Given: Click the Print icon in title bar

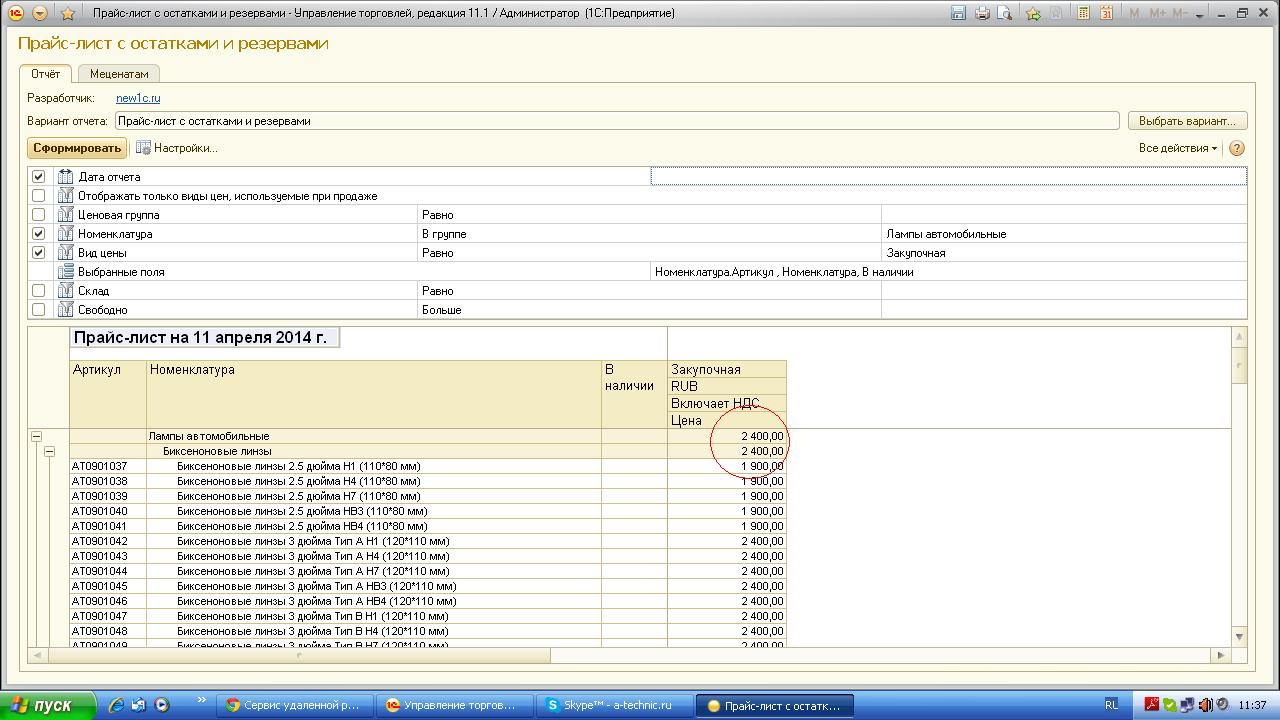Looking at the screenshot, I should (x=982, y=14).
